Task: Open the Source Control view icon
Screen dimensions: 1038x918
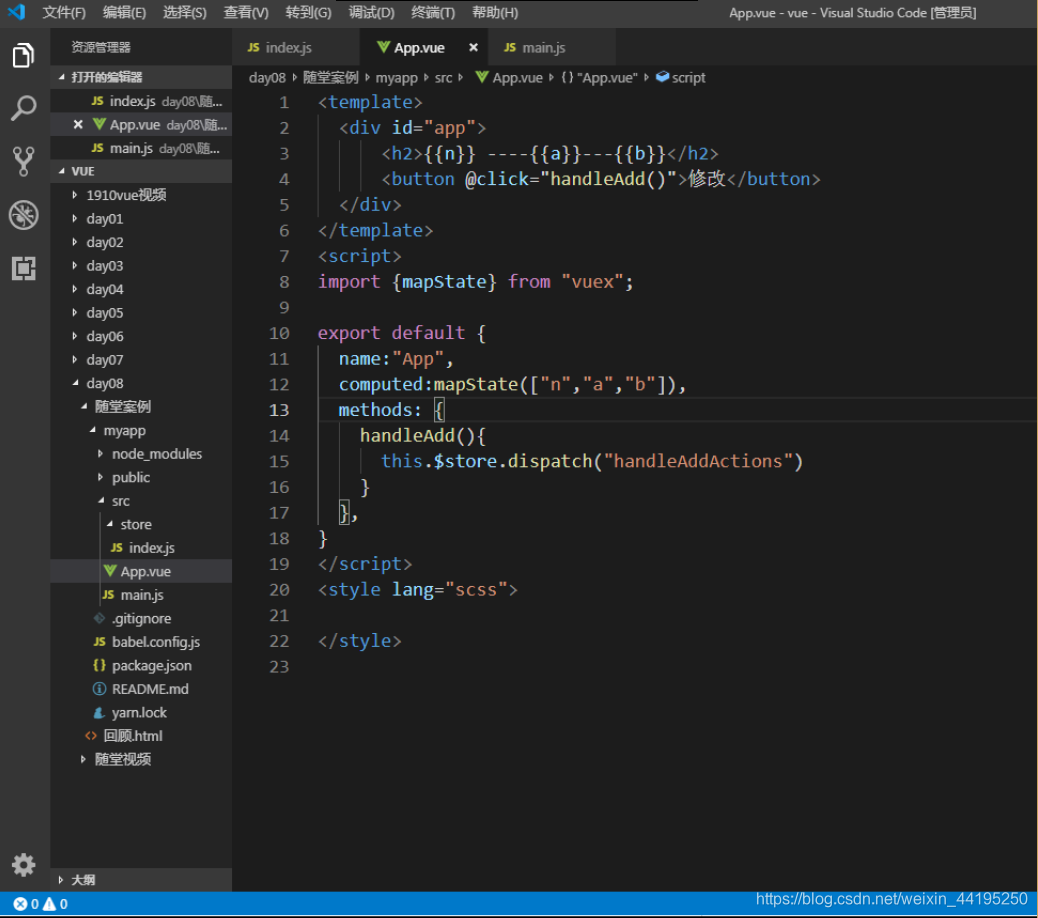Action: pyautogui.click(x=23, y=161)
